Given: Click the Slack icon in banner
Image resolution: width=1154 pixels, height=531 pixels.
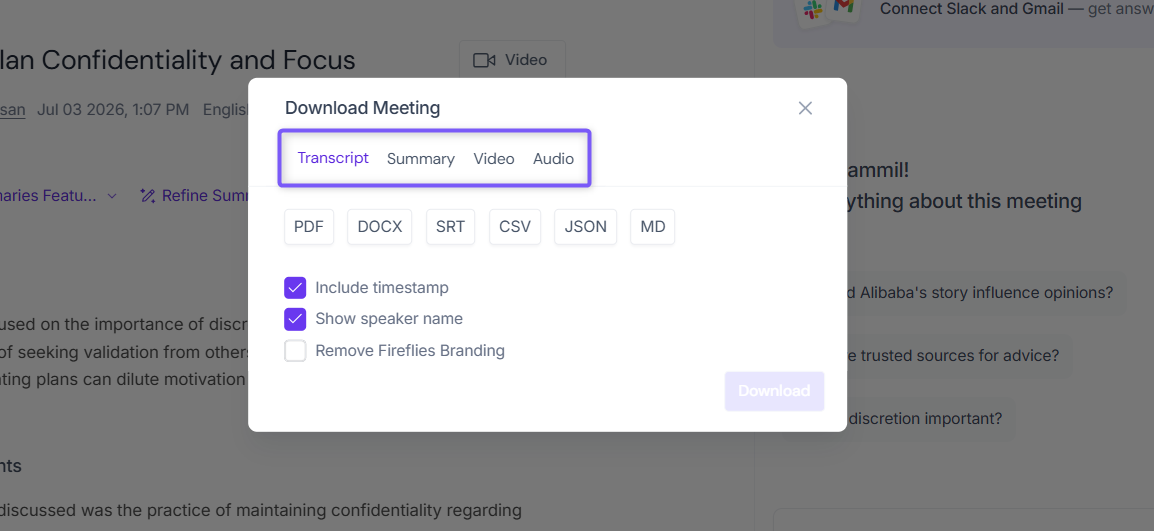Looking at the screenshot, I should tap(813, 10).
